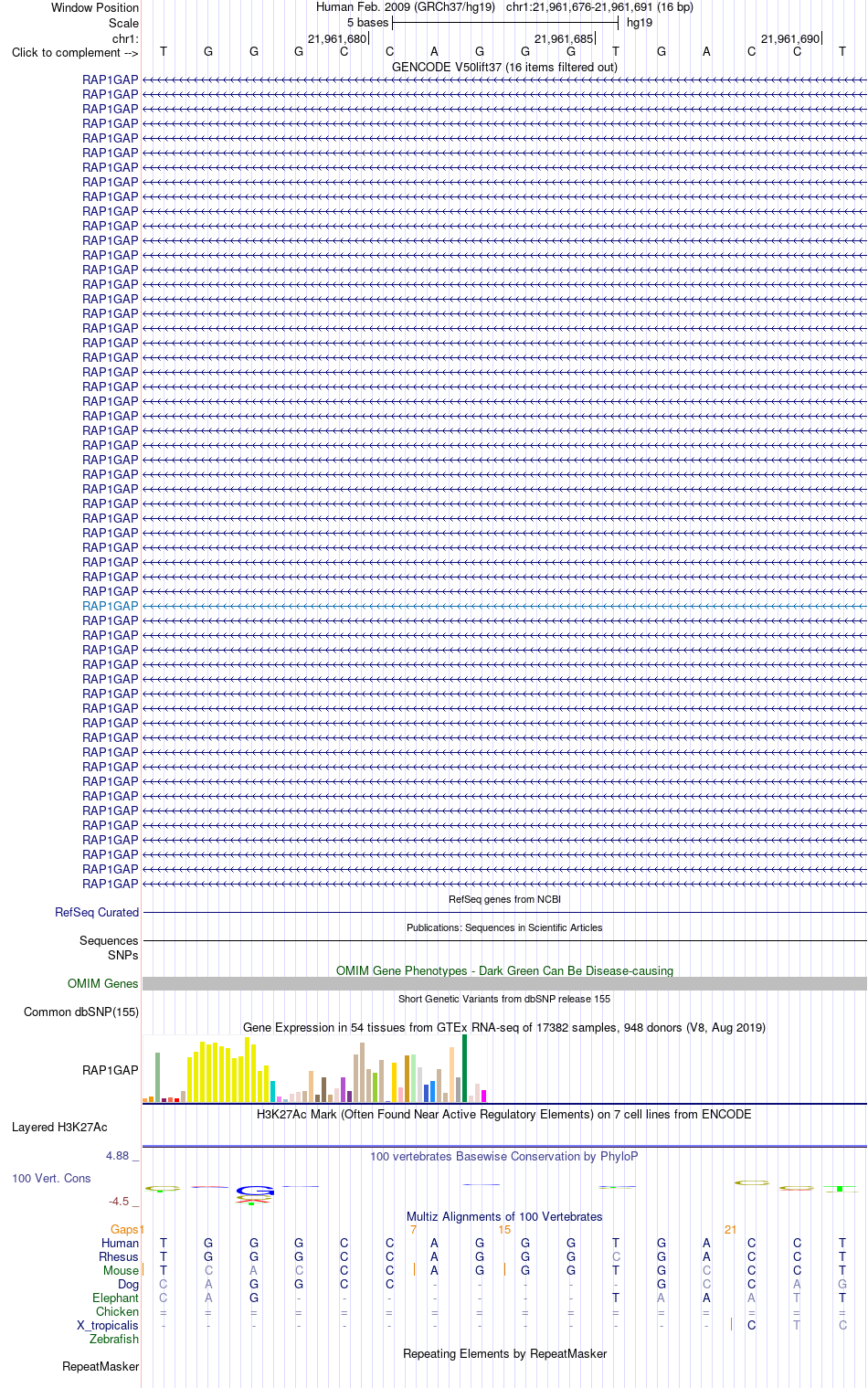Select the light-blue highlighted RAP1GAP transcript label

click(x=111, y=606)
